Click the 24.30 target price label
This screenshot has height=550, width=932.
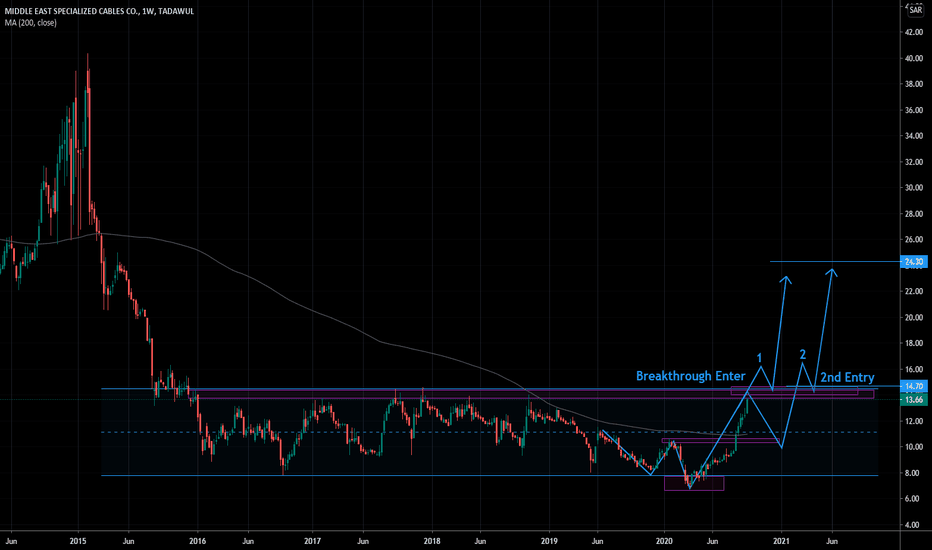914,262
